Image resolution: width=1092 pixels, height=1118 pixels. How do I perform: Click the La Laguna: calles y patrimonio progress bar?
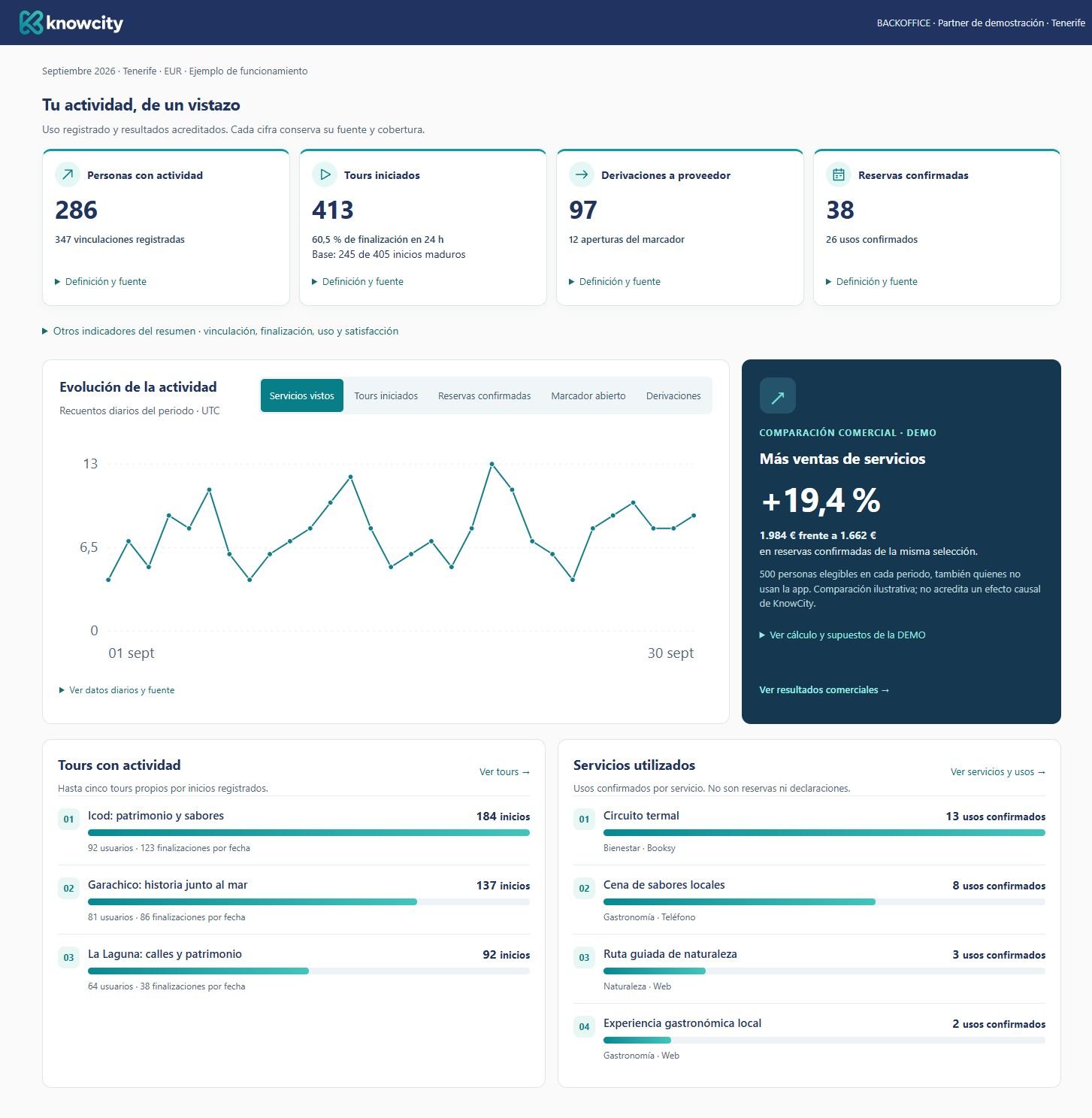309,971
